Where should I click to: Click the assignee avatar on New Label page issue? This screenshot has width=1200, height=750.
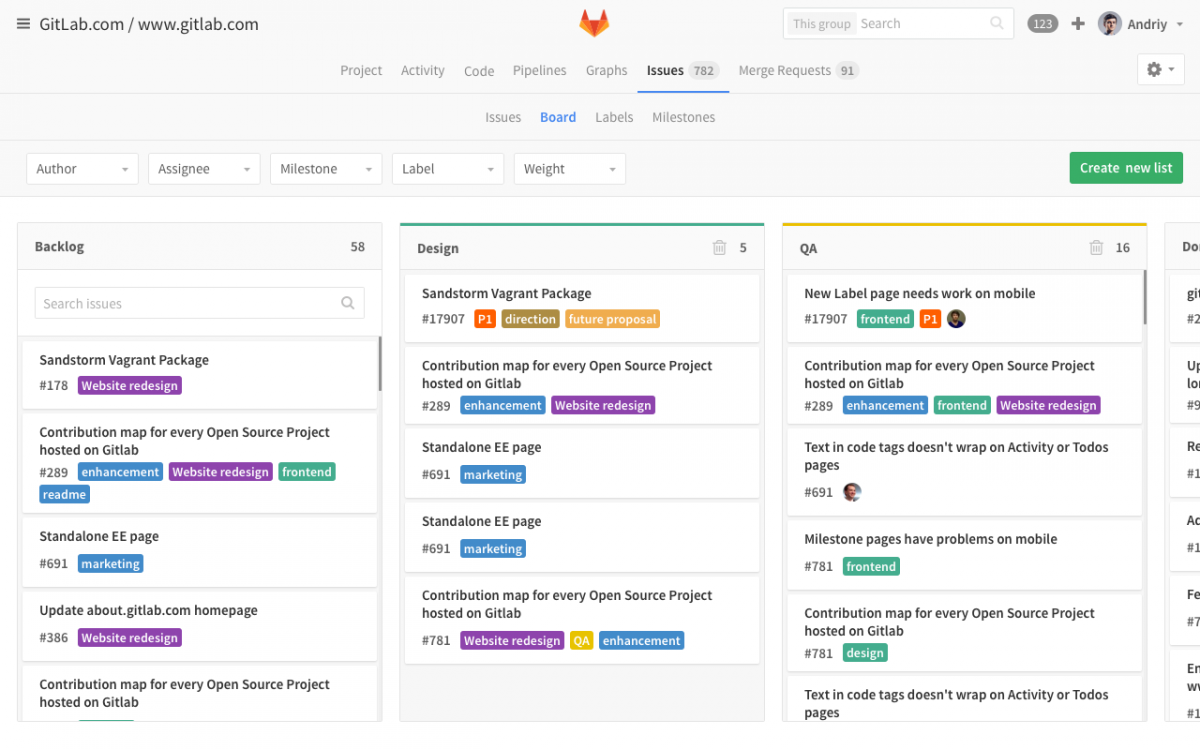pyautogui.click(x=956, y=319)
